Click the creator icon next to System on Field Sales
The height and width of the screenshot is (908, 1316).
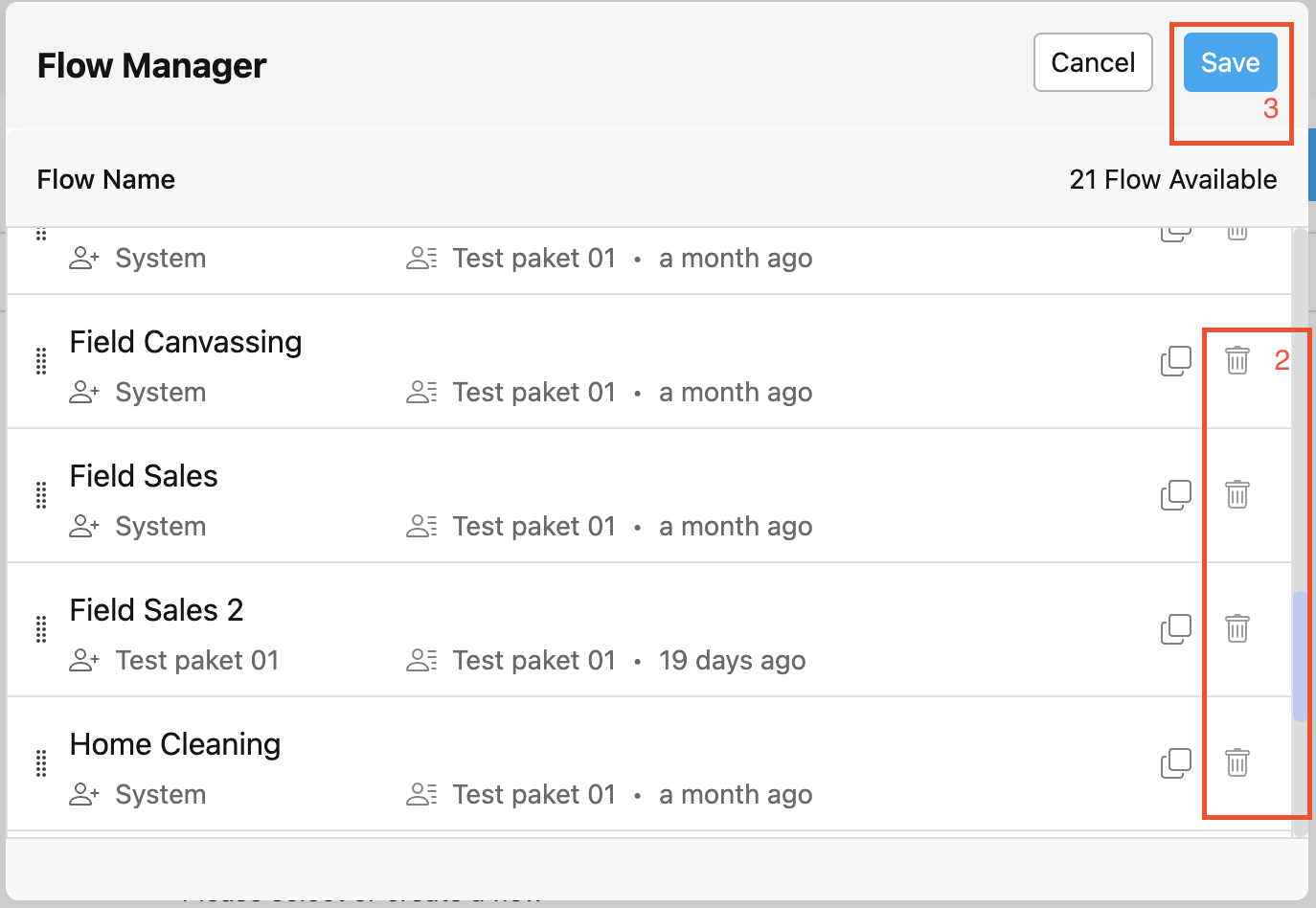click(x=84, y=526)
